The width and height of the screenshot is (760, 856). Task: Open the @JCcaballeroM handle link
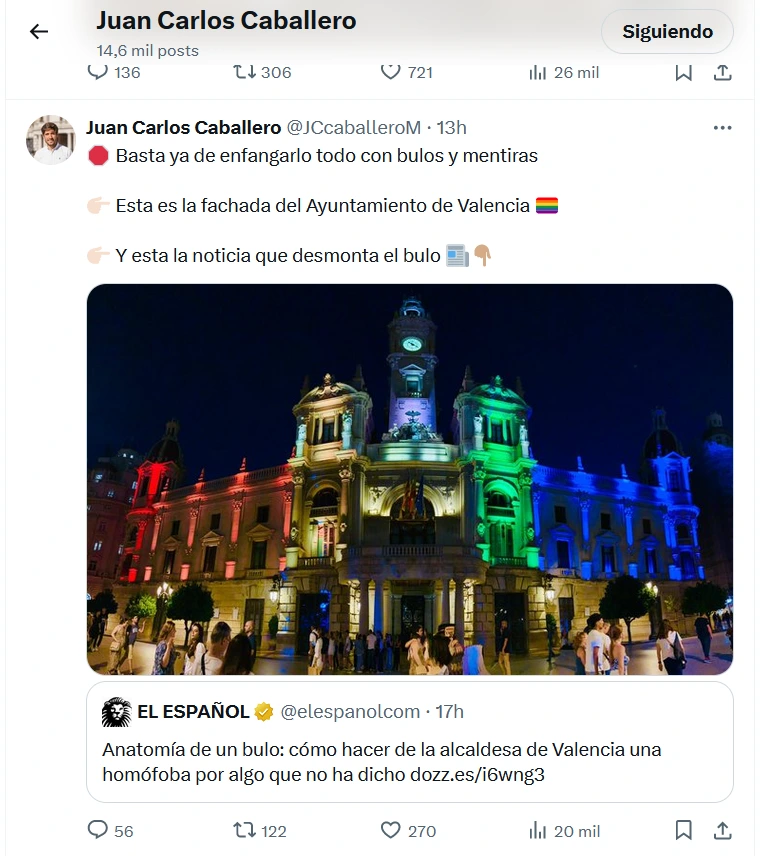click(354, 128)
